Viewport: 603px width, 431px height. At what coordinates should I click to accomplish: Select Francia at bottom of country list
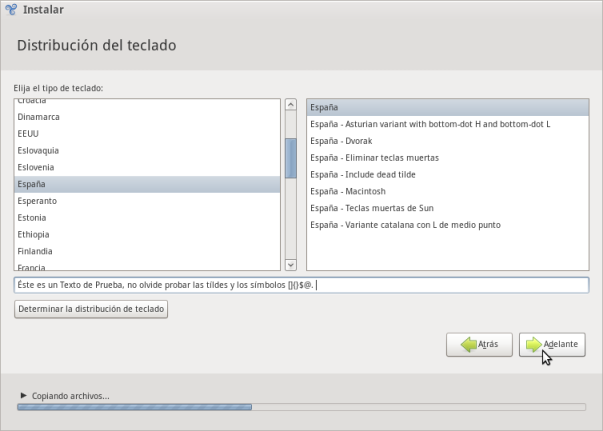point(147,266)
